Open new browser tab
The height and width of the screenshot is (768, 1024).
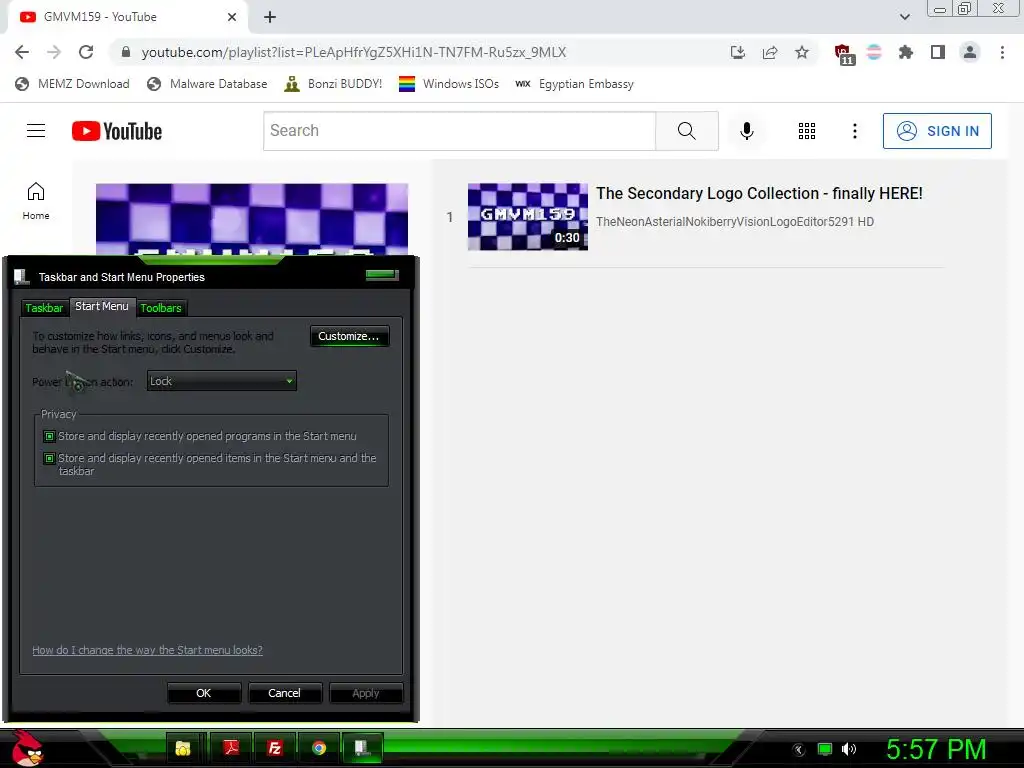pos(270,17)
